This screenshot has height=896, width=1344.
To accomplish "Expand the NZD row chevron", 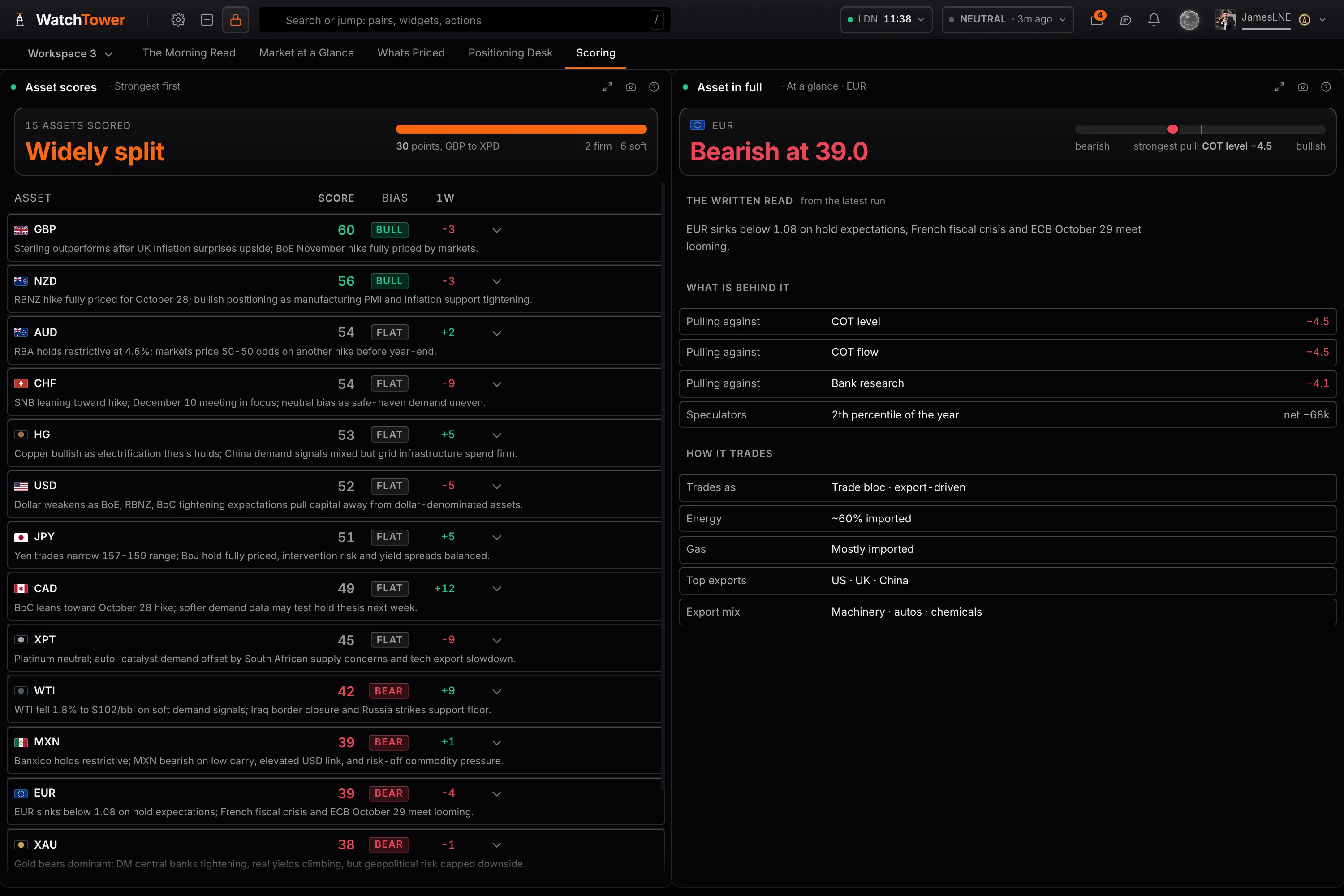I will point(496,281).
